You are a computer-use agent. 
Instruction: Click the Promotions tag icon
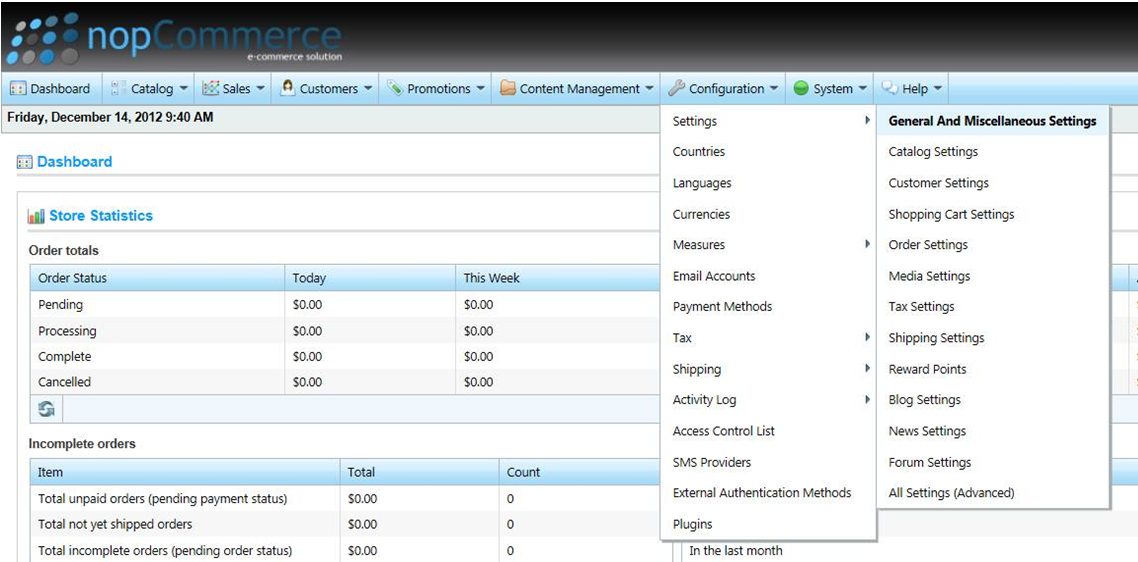(395, 89)
